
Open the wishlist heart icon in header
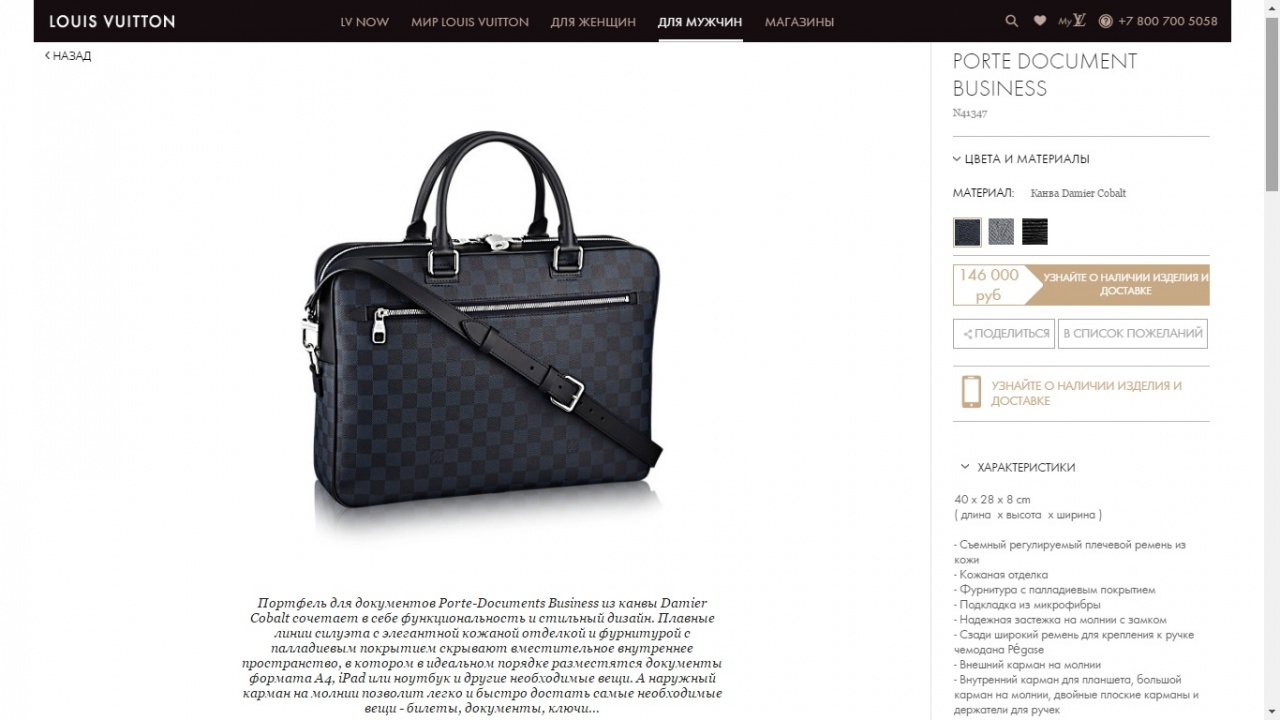1040,21
